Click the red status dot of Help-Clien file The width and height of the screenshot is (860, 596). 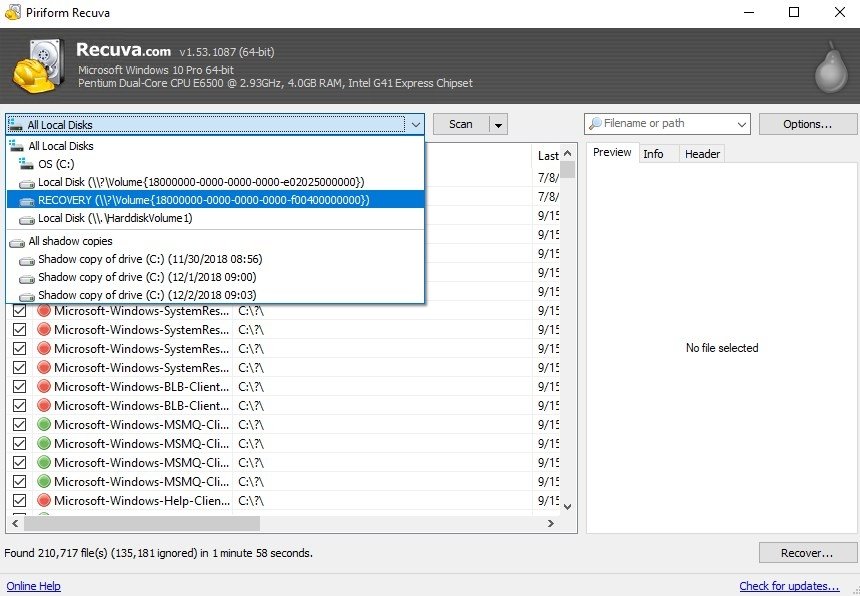tap(44, 500)
